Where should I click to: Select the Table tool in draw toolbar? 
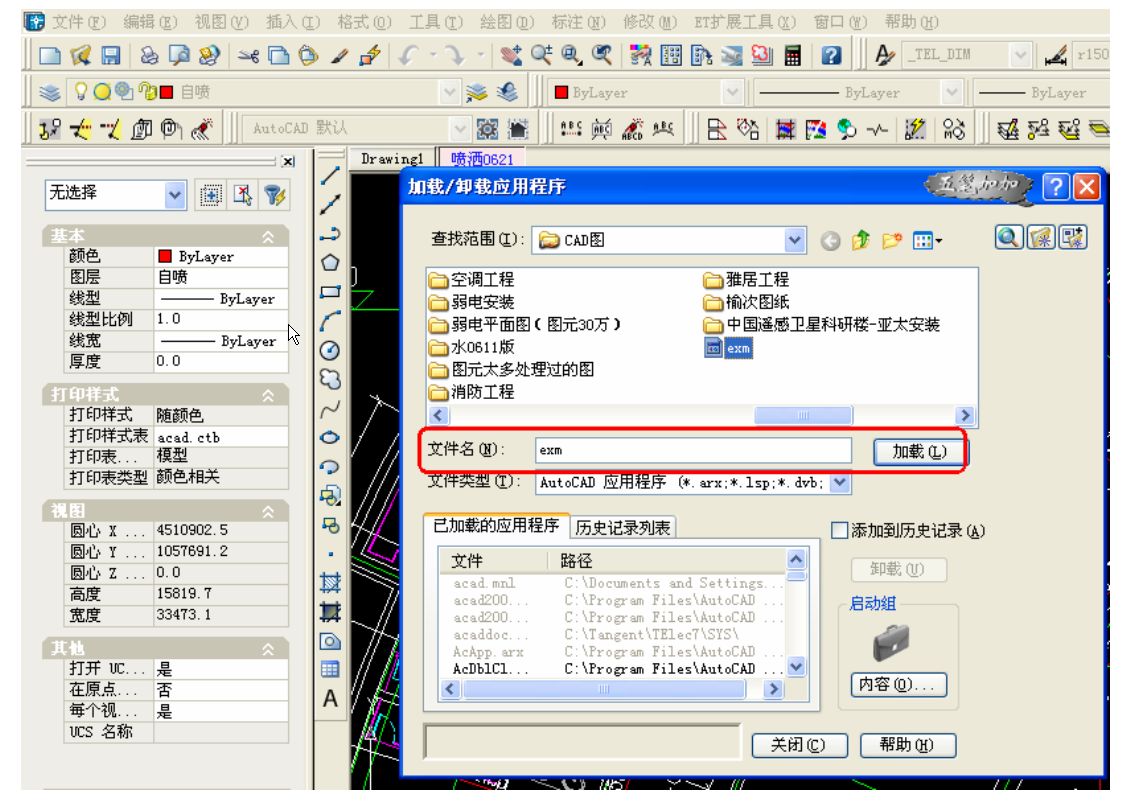tap(330, 669)
